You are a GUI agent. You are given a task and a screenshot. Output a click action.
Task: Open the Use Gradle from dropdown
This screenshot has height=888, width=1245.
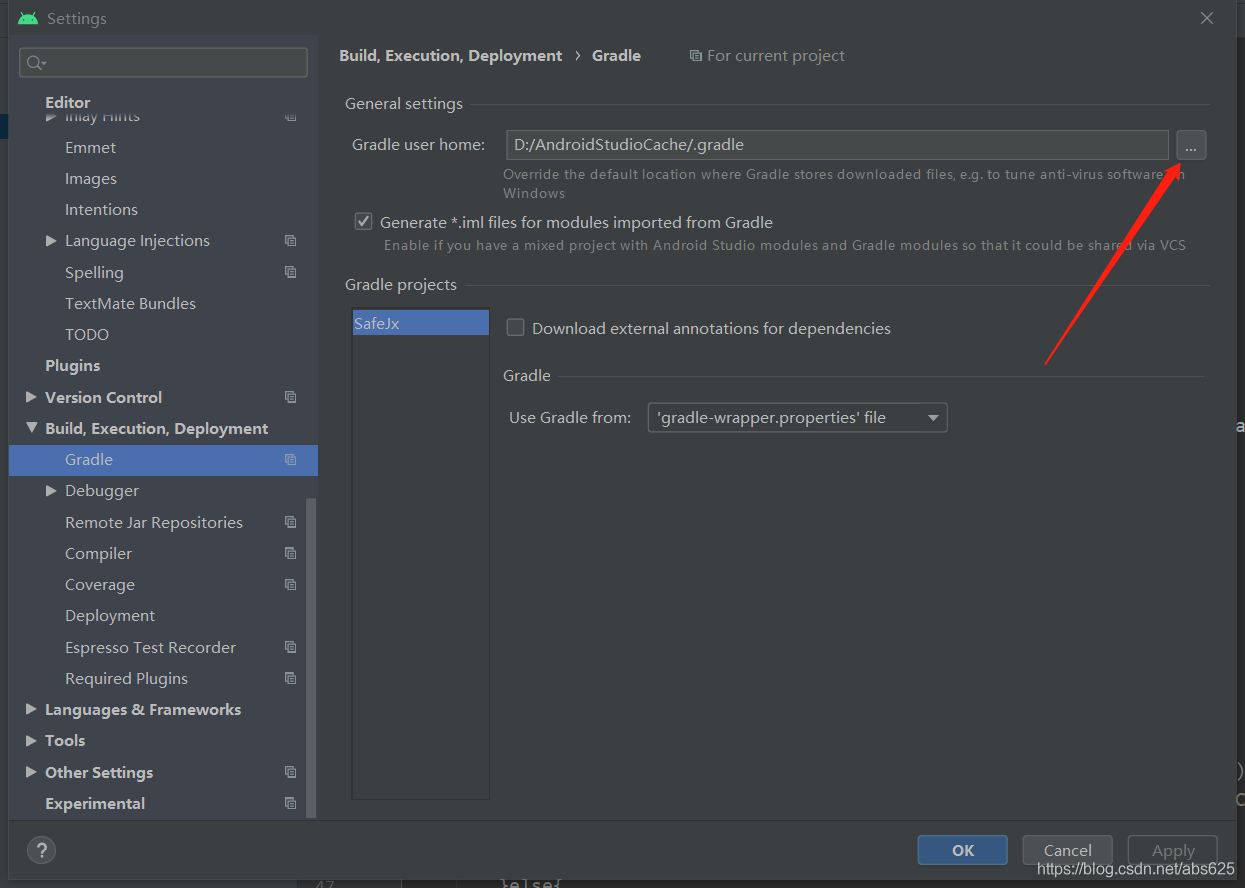coord(933,417)
